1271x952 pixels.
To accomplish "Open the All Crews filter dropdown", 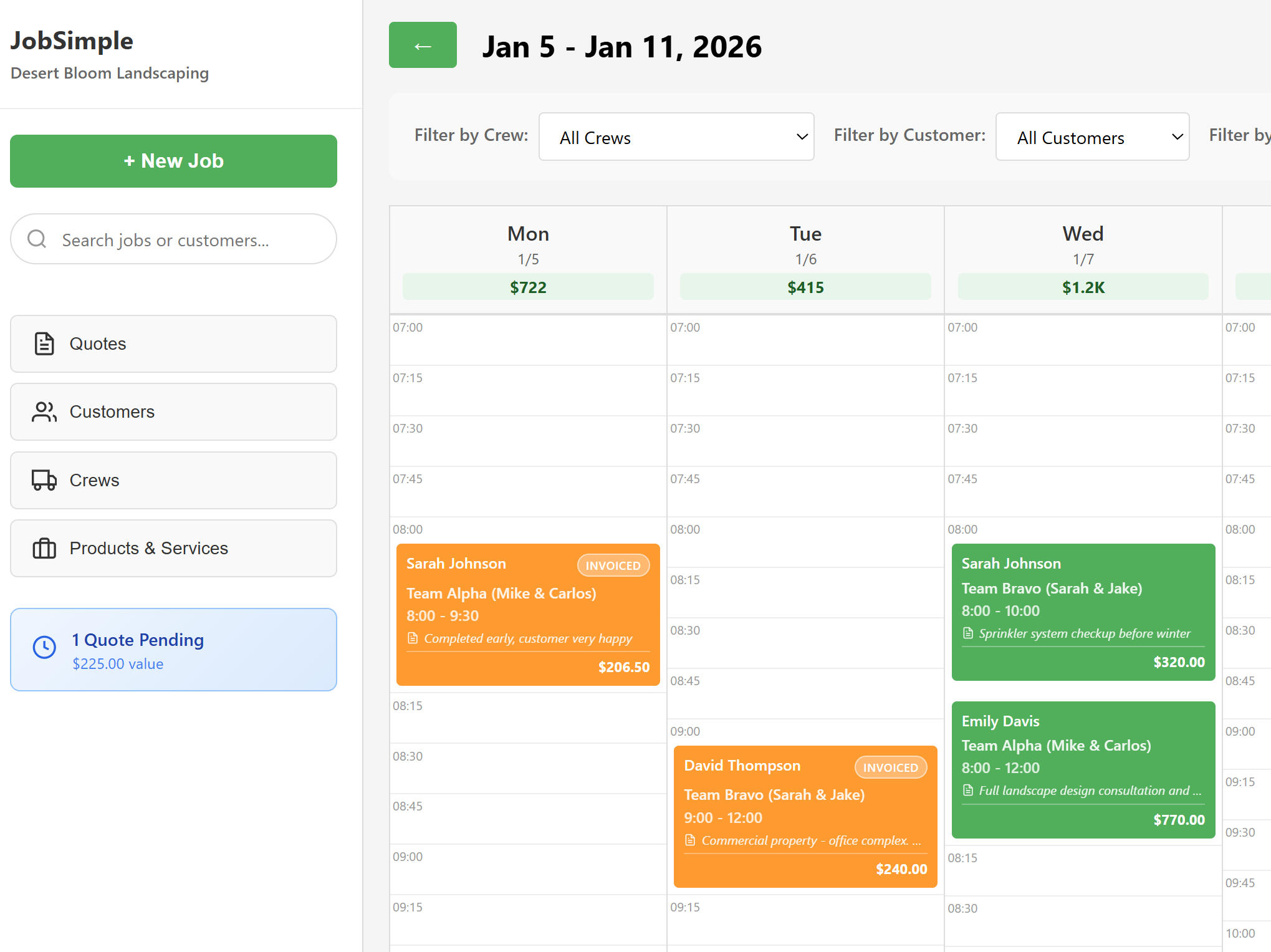I will tap(676, 137).
